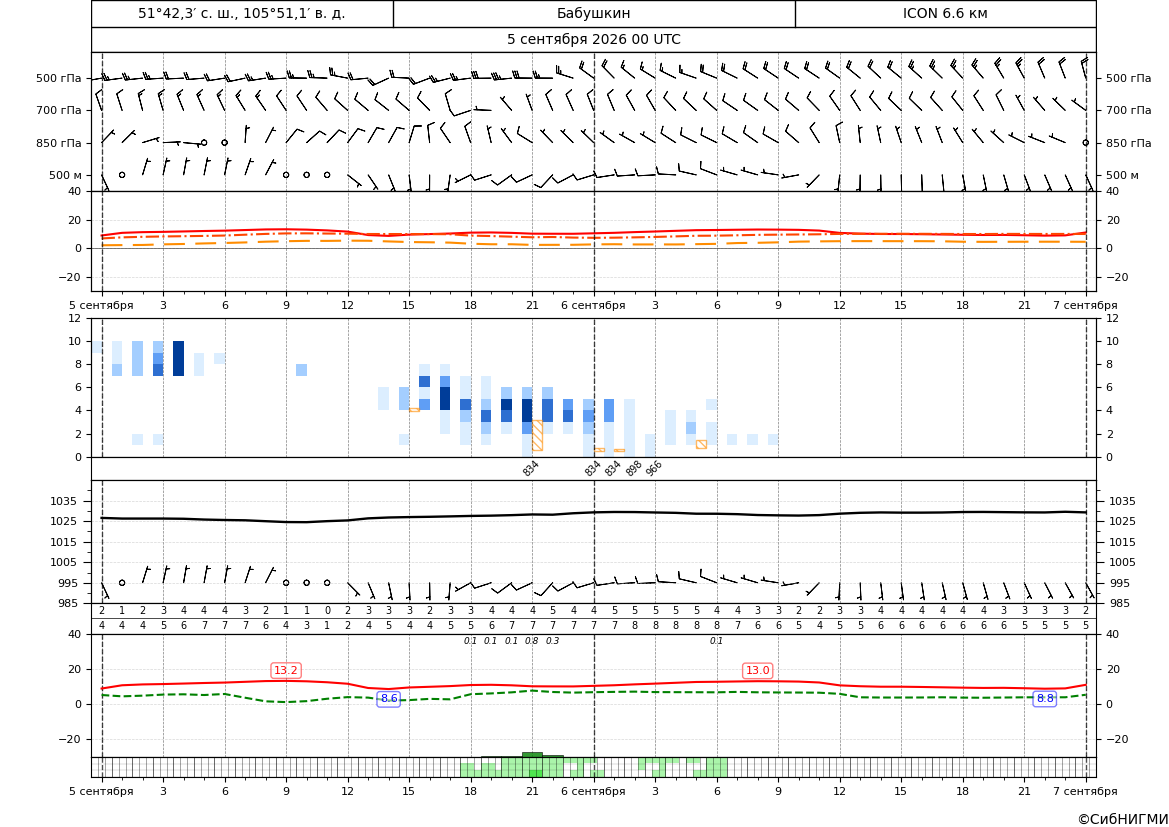Click the date header 5 сентября 2026 00 UTC

(x=593, y=40)
